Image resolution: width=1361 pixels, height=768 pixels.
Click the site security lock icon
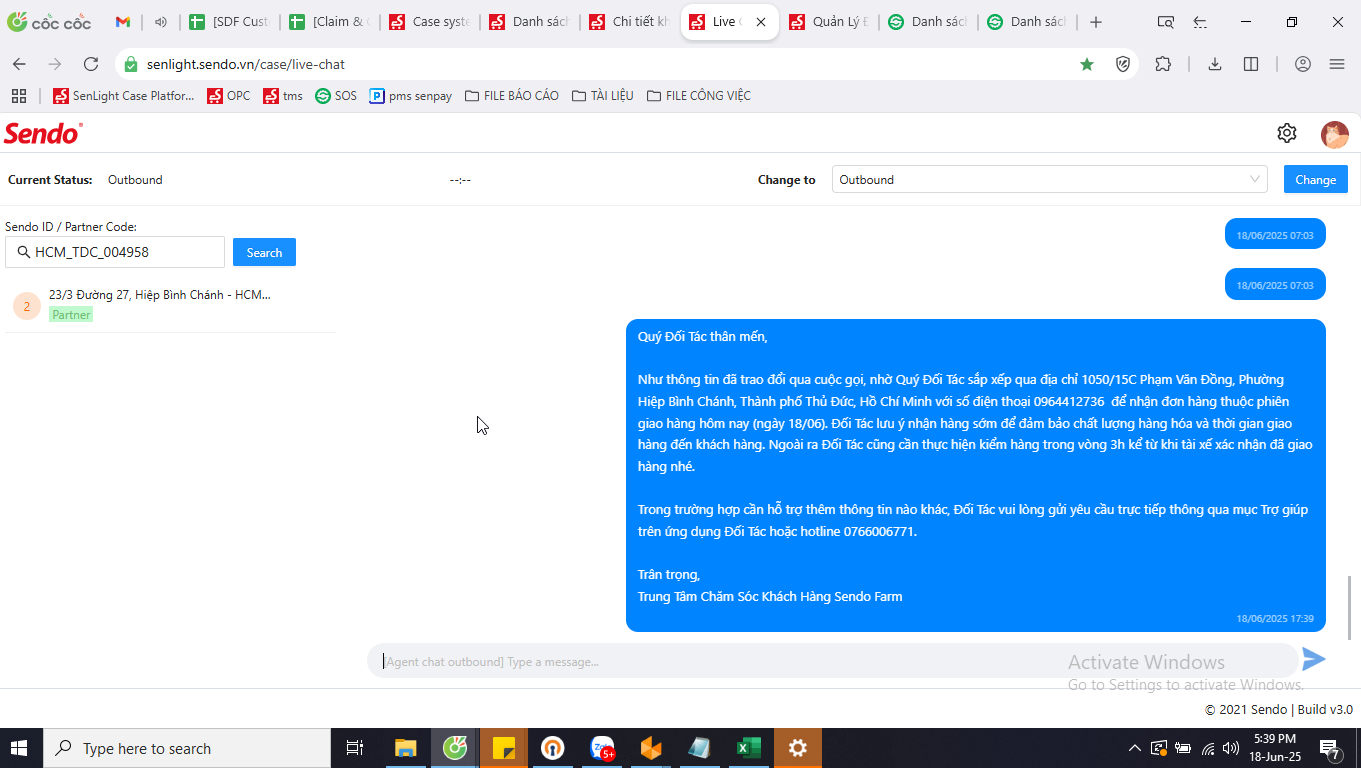(x=130, y=64)
